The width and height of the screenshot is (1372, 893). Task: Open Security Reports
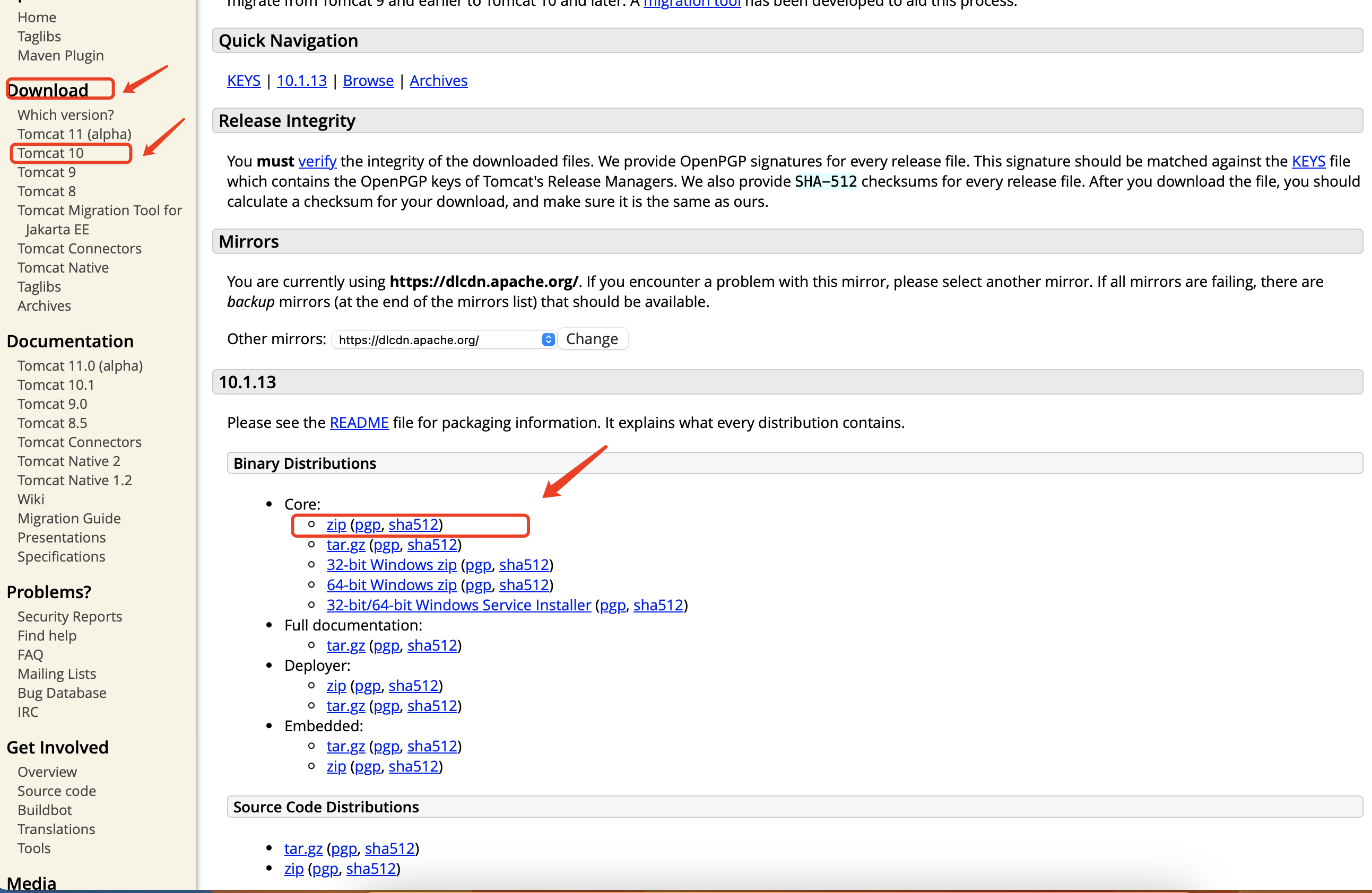pos(70,617)
